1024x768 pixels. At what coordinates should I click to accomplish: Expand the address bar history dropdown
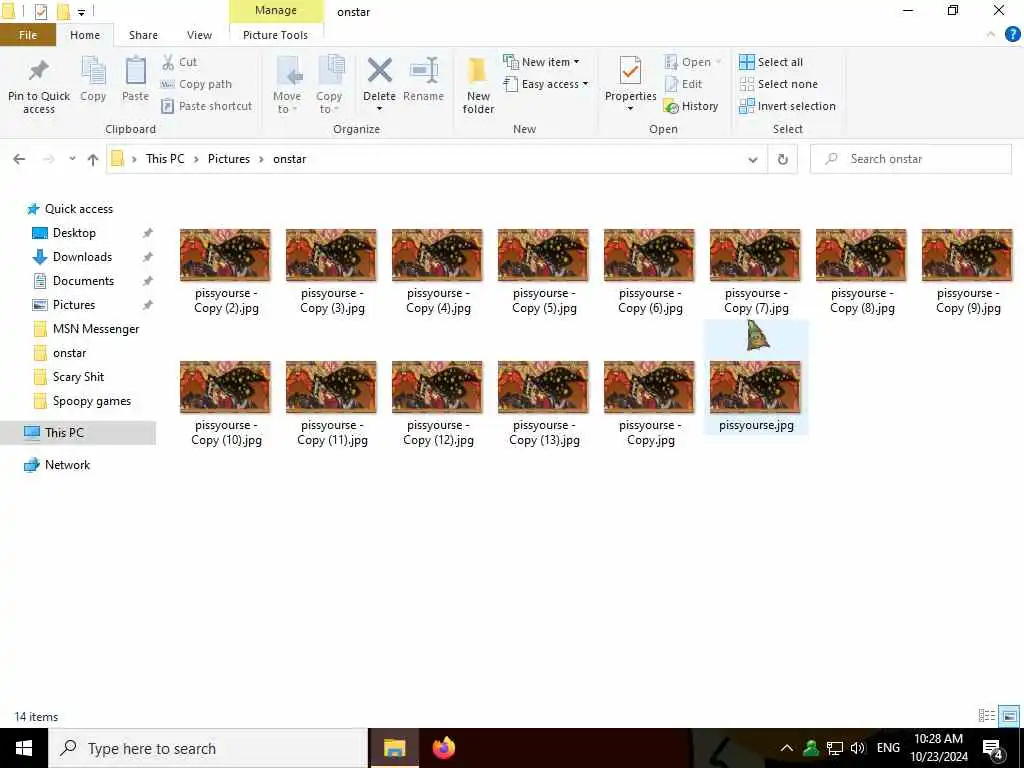point(752,159)
